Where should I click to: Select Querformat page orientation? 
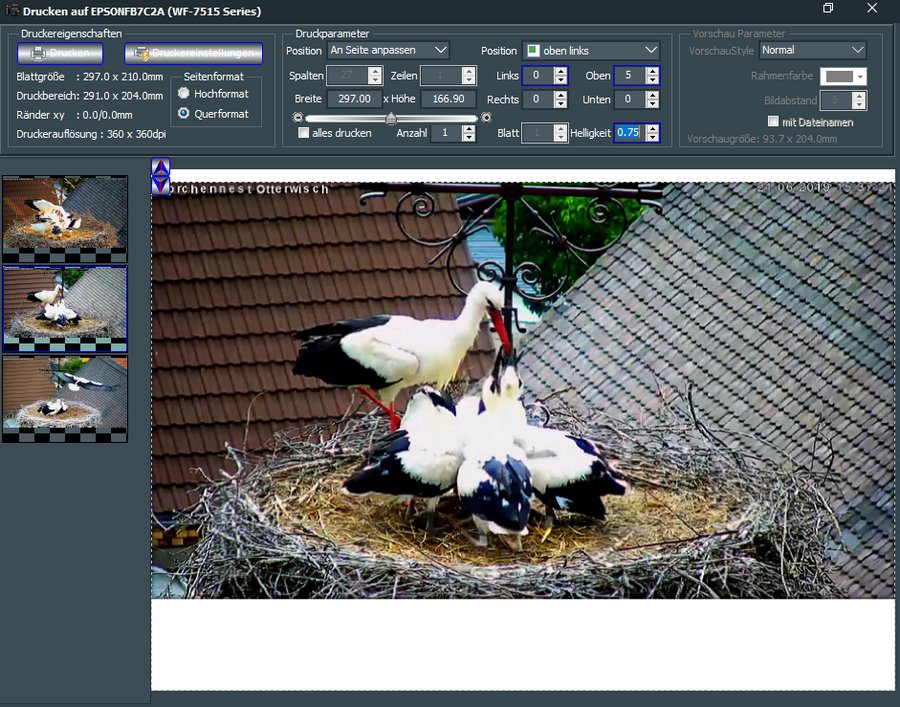tap(183, 114)
